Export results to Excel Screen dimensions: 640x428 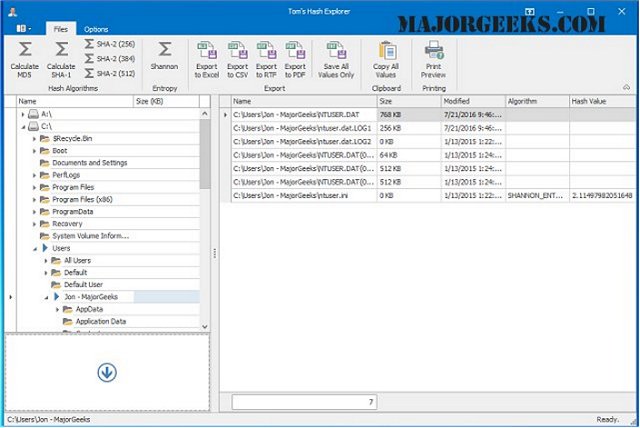click(x=207, y=60)
